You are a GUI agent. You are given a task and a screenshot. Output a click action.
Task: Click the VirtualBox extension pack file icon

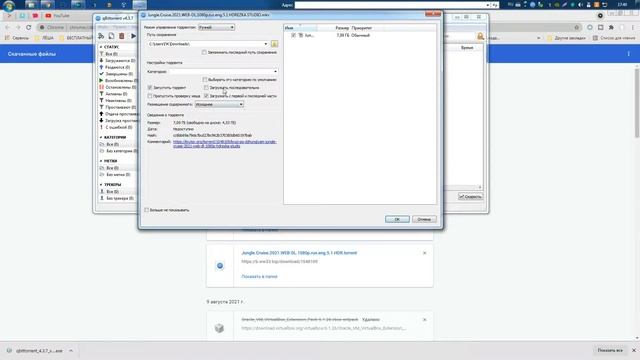pyautogui.click(x=220, y=328)
